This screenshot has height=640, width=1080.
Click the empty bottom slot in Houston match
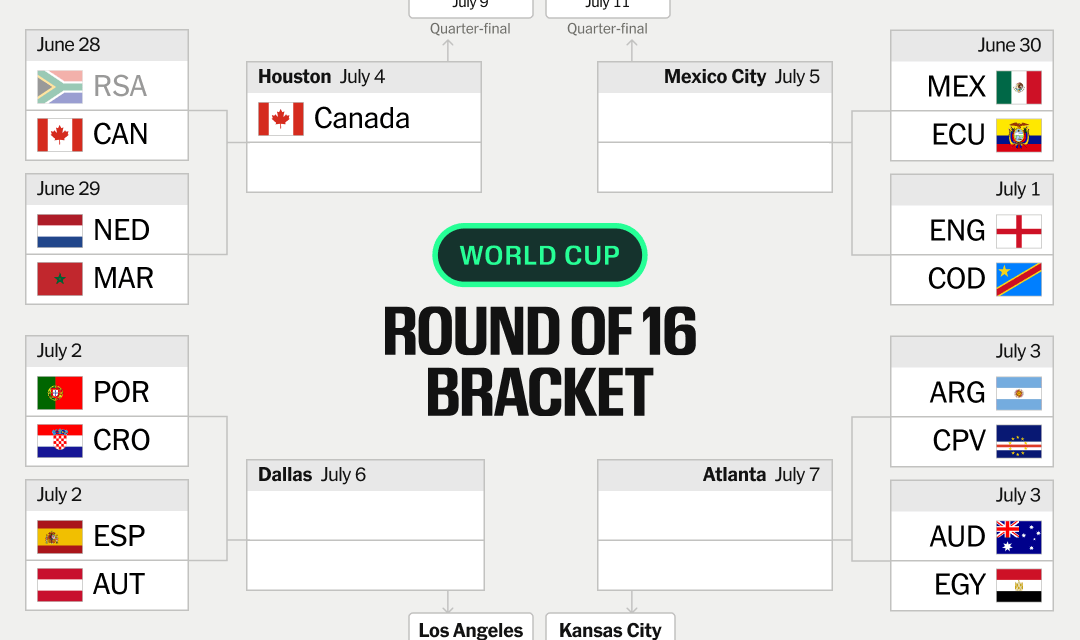(x=364, y=167)
